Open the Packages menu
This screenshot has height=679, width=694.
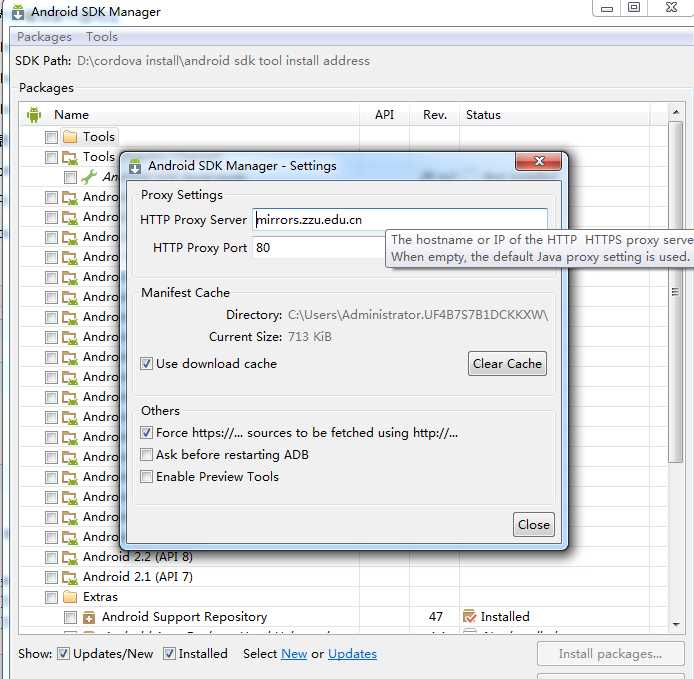click(44, 37)
